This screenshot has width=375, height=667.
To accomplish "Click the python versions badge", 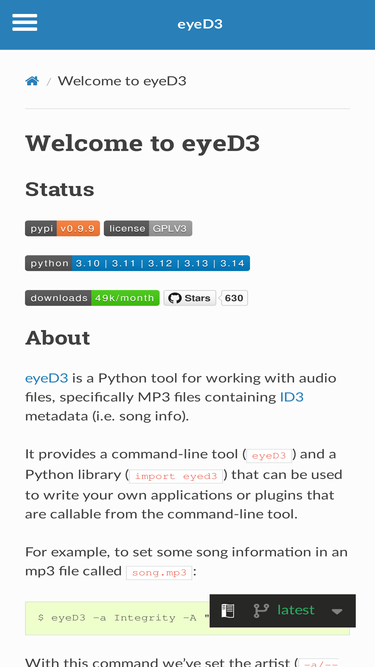I will click(x=137, y=263).
